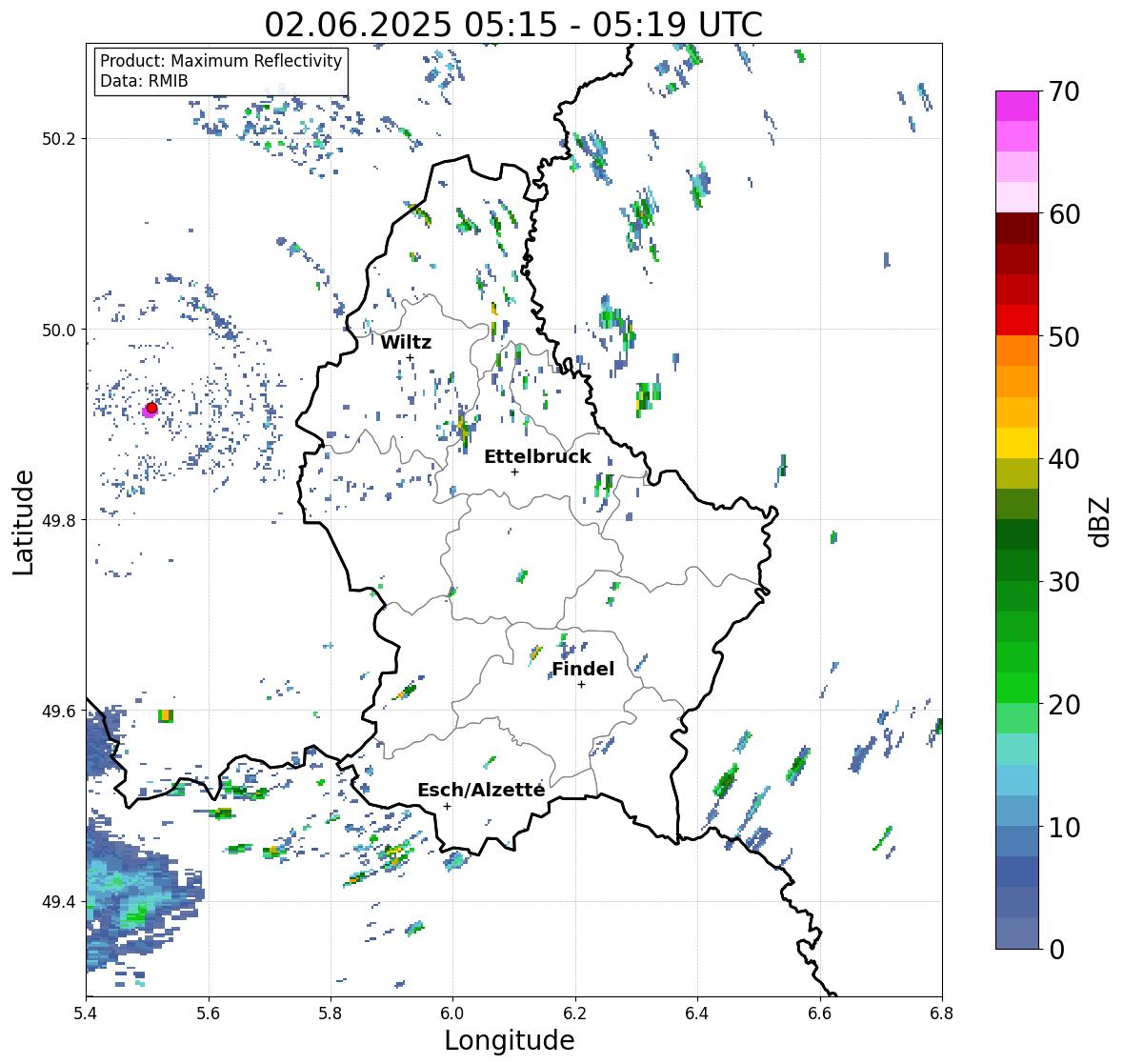This screenshot has width=1123, height=1064.
Task: Select the Product: Maximum Reflectivity label
Action: [x=221, y=61]
